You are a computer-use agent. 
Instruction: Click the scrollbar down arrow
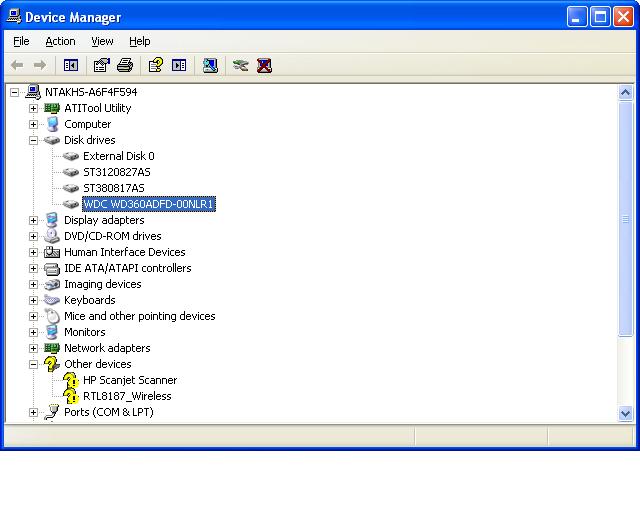(625, 413)
